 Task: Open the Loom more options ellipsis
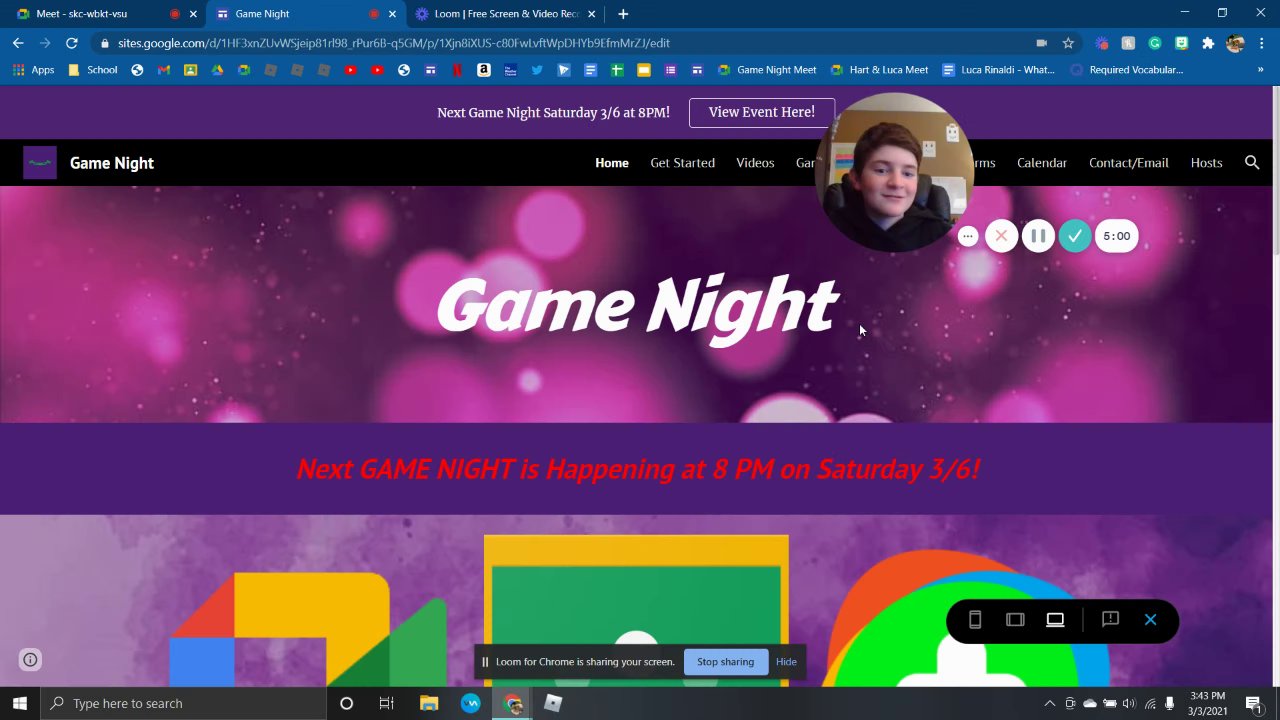point(967,236)
